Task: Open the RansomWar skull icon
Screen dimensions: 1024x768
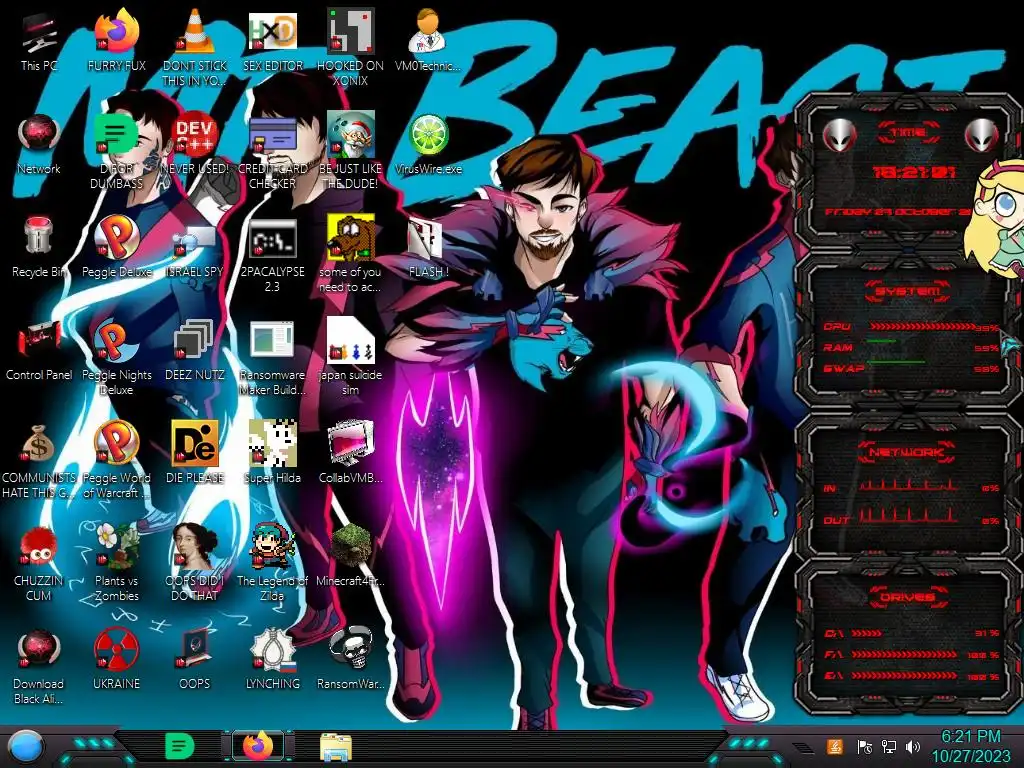Action: (x=350, y=659)
